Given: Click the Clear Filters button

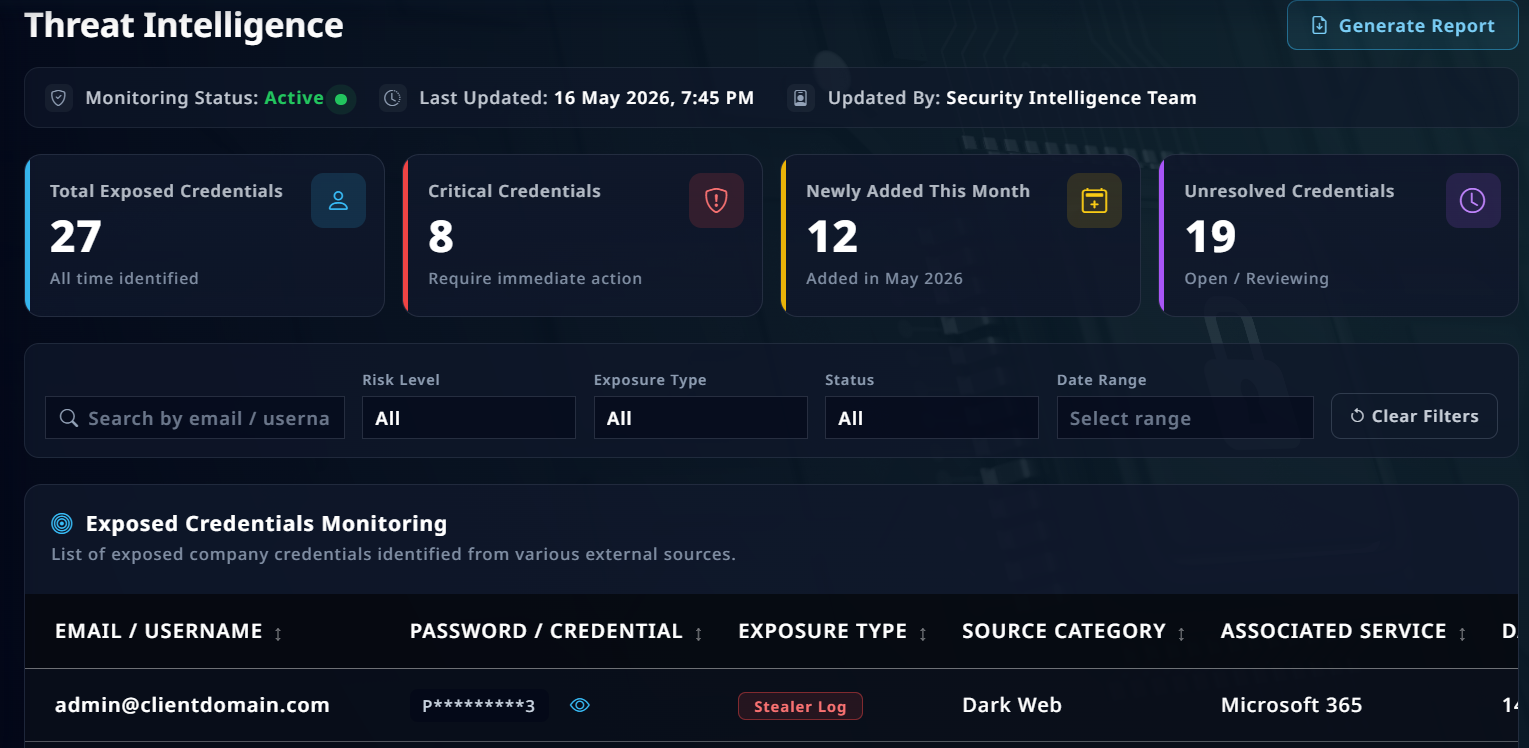Looking at the screenshot, I should coord(1414,416).
